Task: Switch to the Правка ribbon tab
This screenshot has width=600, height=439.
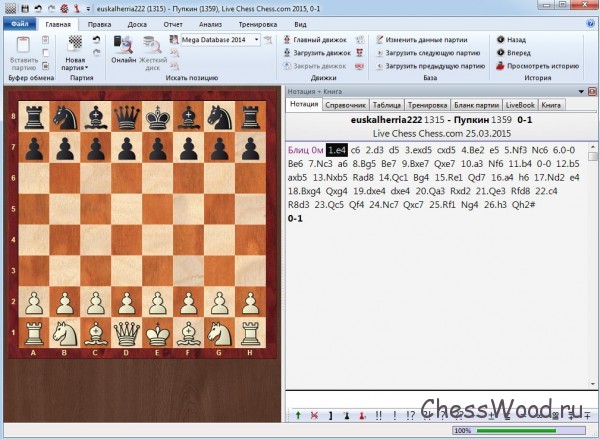Action: [x=99, y=24]
